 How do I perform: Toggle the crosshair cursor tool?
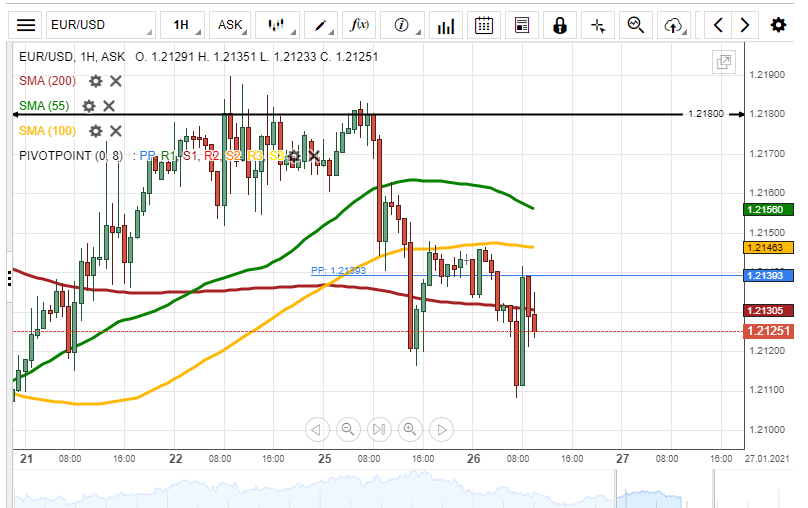point(598,25)
